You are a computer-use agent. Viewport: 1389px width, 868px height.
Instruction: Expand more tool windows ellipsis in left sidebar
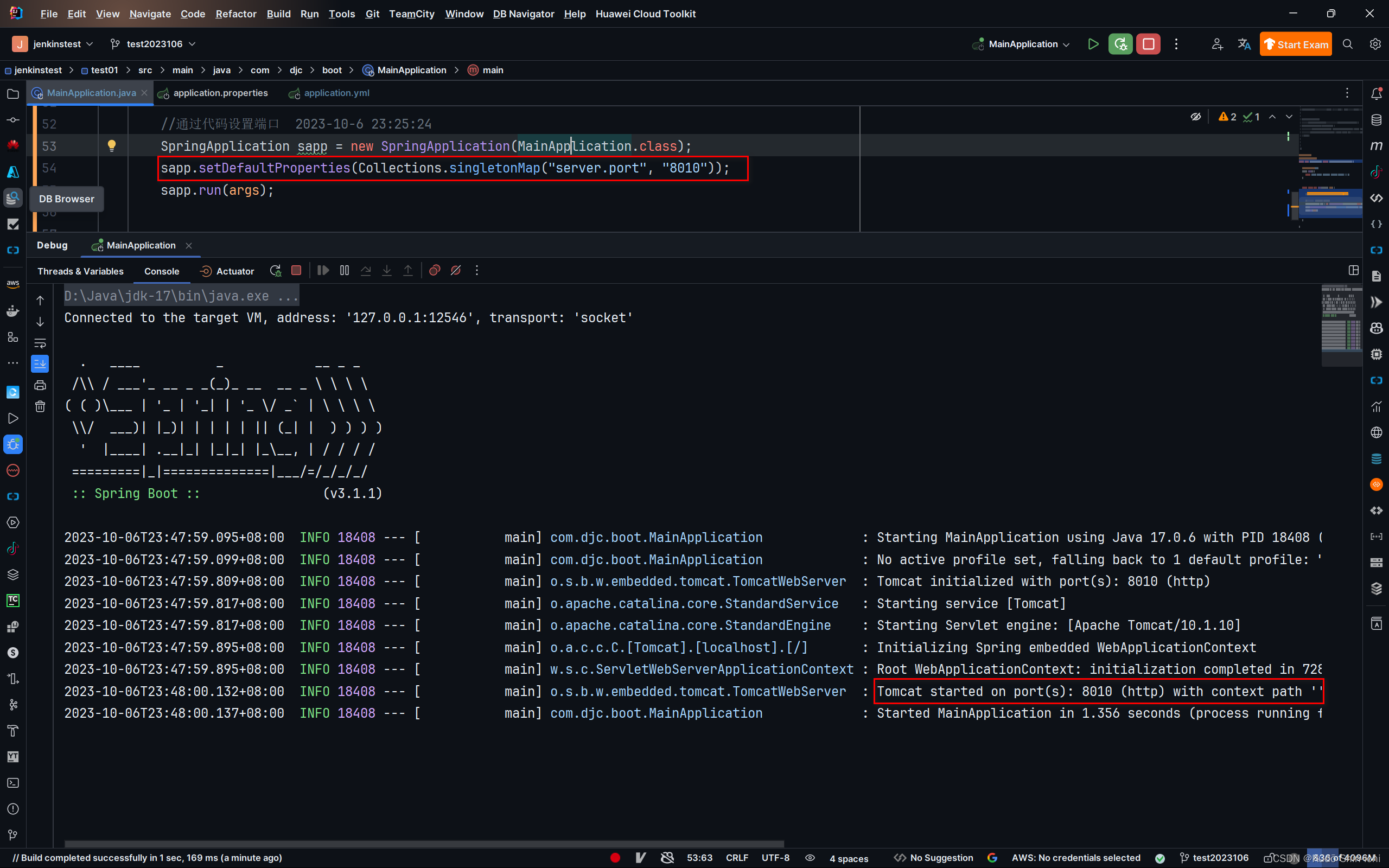pos(12,363)
